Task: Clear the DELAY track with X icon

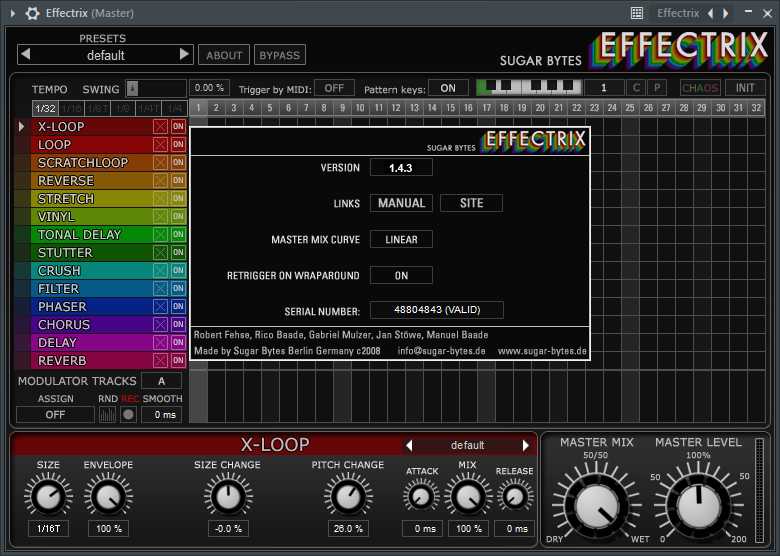Action: tap(160, 343)
